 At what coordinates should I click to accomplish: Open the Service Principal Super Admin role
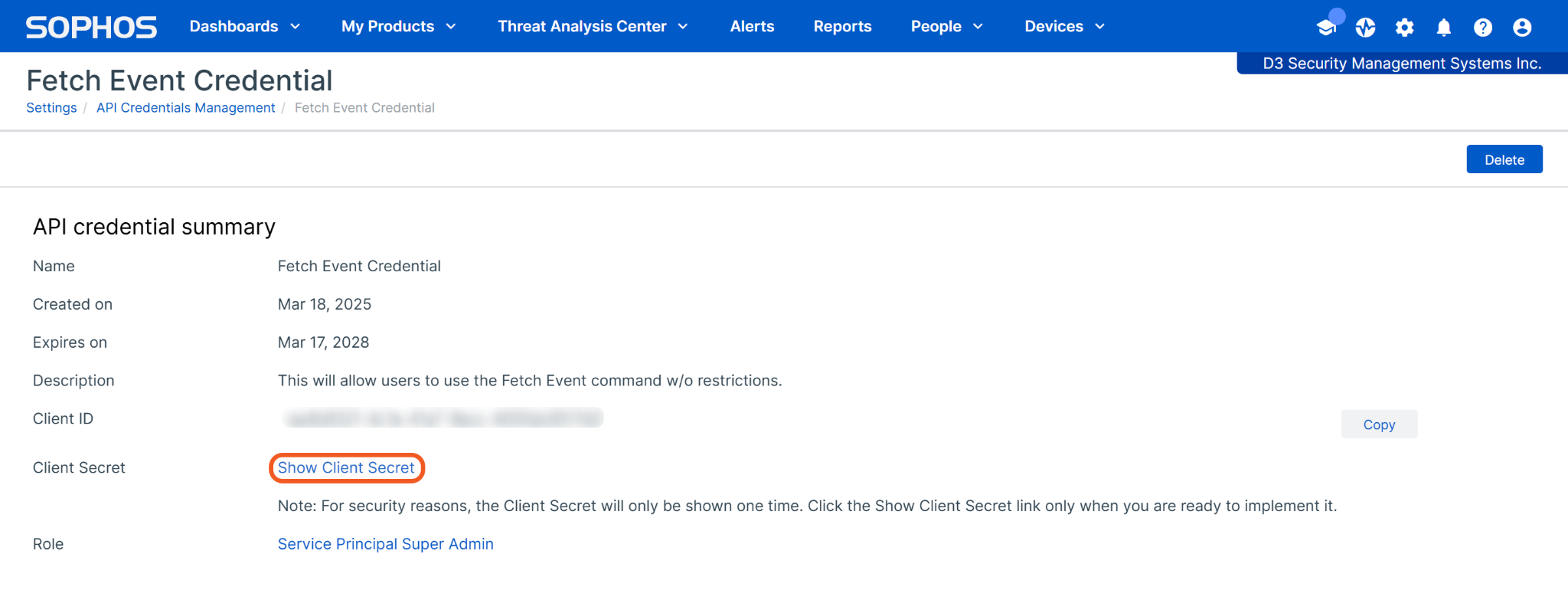(x=385, y=544)
